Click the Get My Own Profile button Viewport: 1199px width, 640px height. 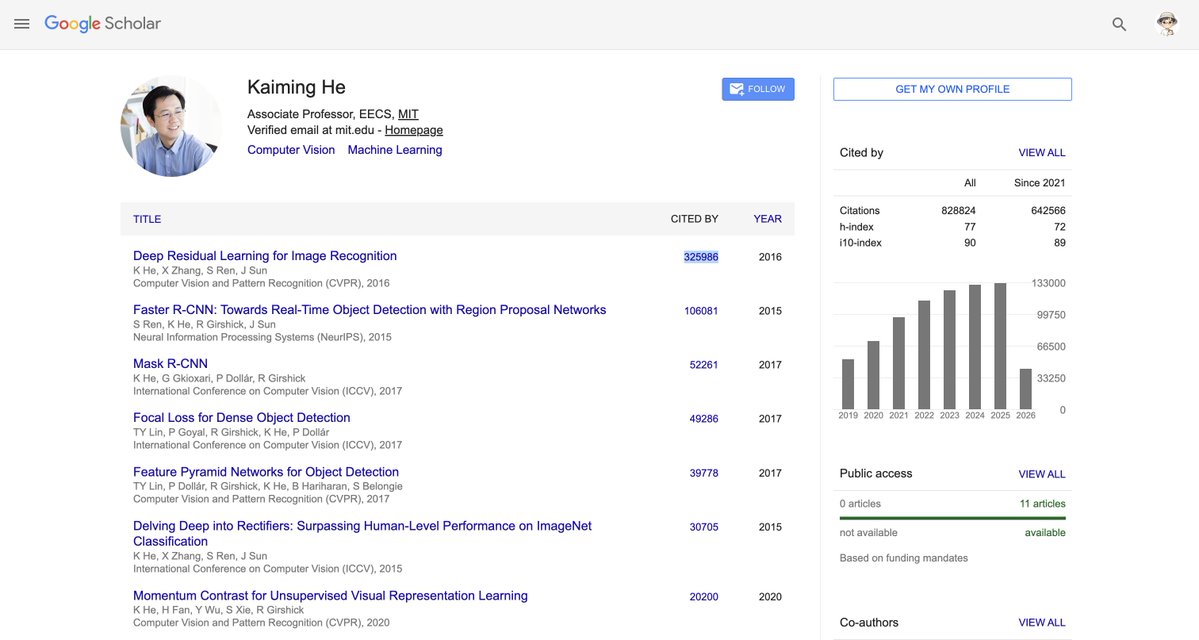pyautogui.click(x=952, y=89)
